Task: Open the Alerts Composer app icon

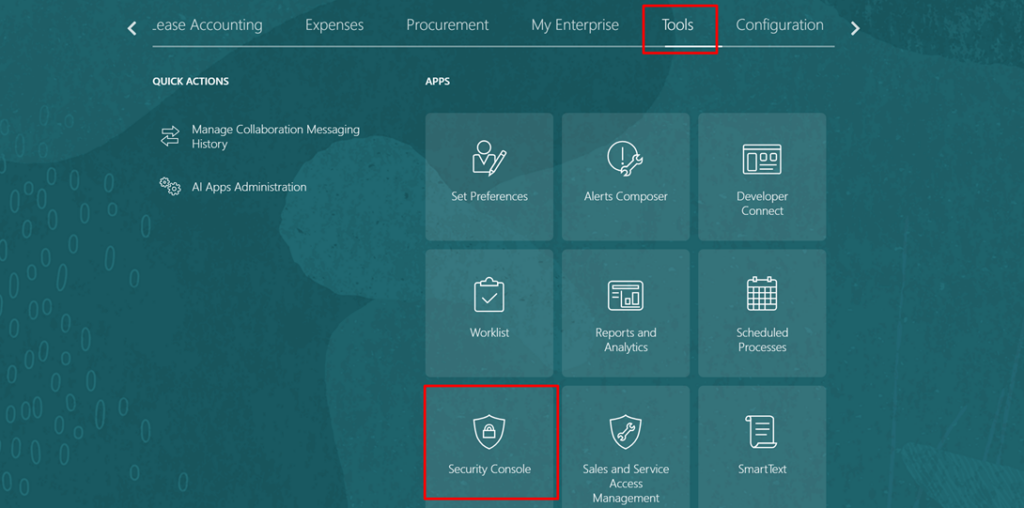Action: click(x=626, y=159)
